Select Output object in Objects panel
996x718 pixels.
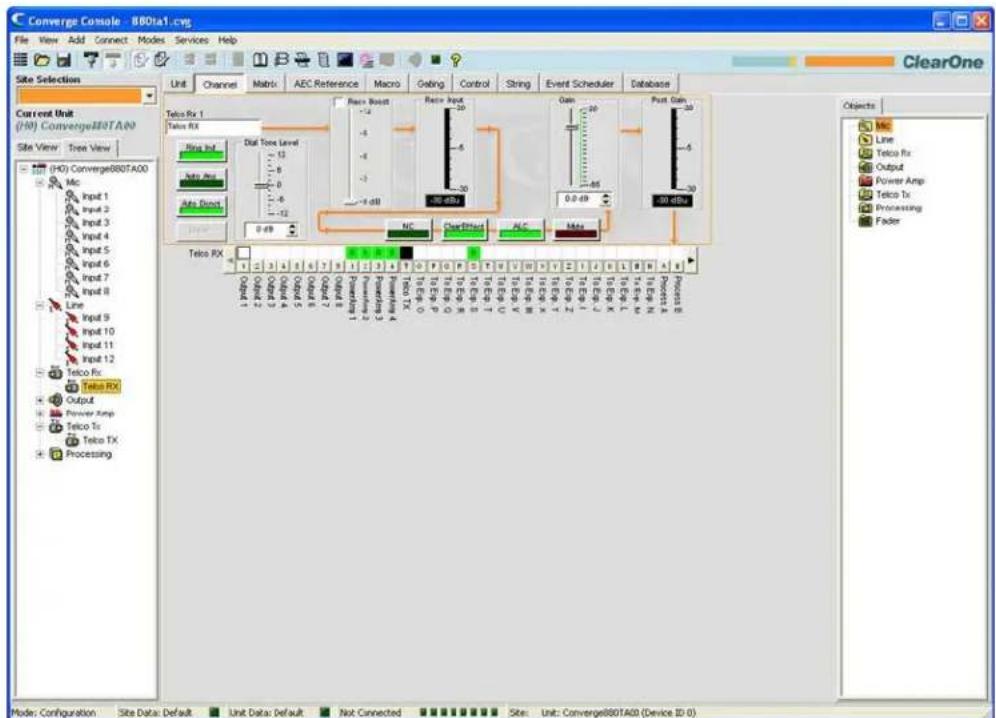click(881, 167)
